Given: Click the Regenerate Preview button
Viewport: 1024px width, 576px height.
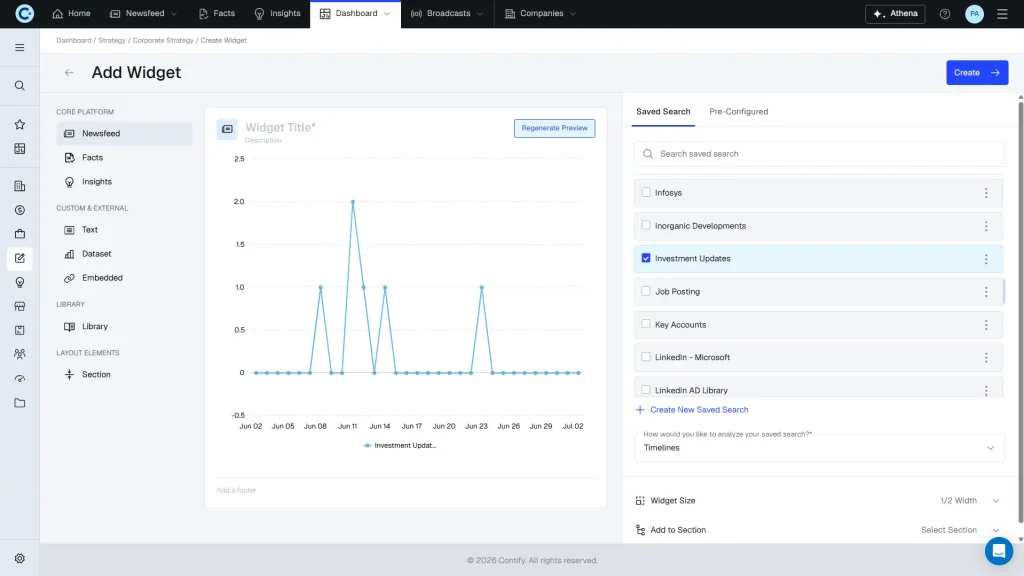Looking at the screenshot, I should tap(554, 128).
